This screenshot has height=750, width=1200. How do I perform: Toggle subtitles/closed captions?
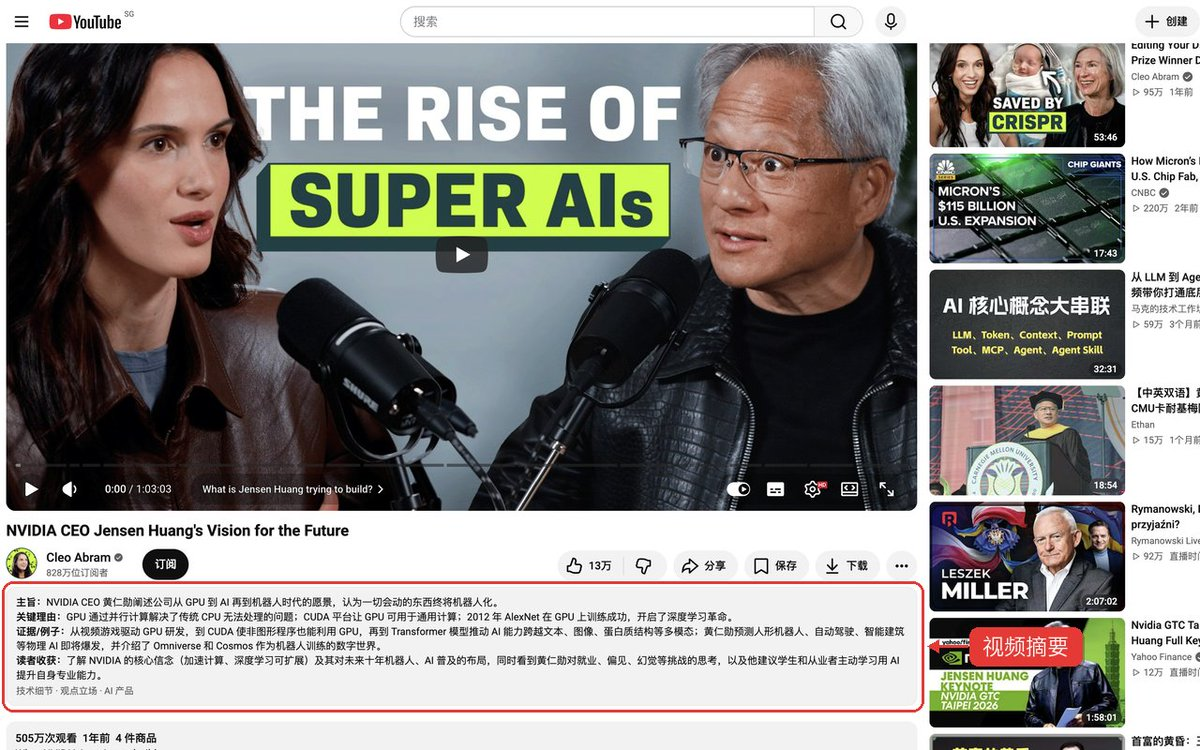coord(775,489)
